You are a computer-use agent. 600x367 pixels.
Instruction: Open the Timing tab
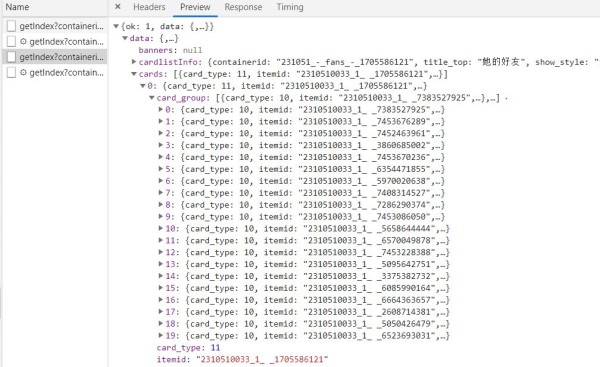click(x=290, y=7)
